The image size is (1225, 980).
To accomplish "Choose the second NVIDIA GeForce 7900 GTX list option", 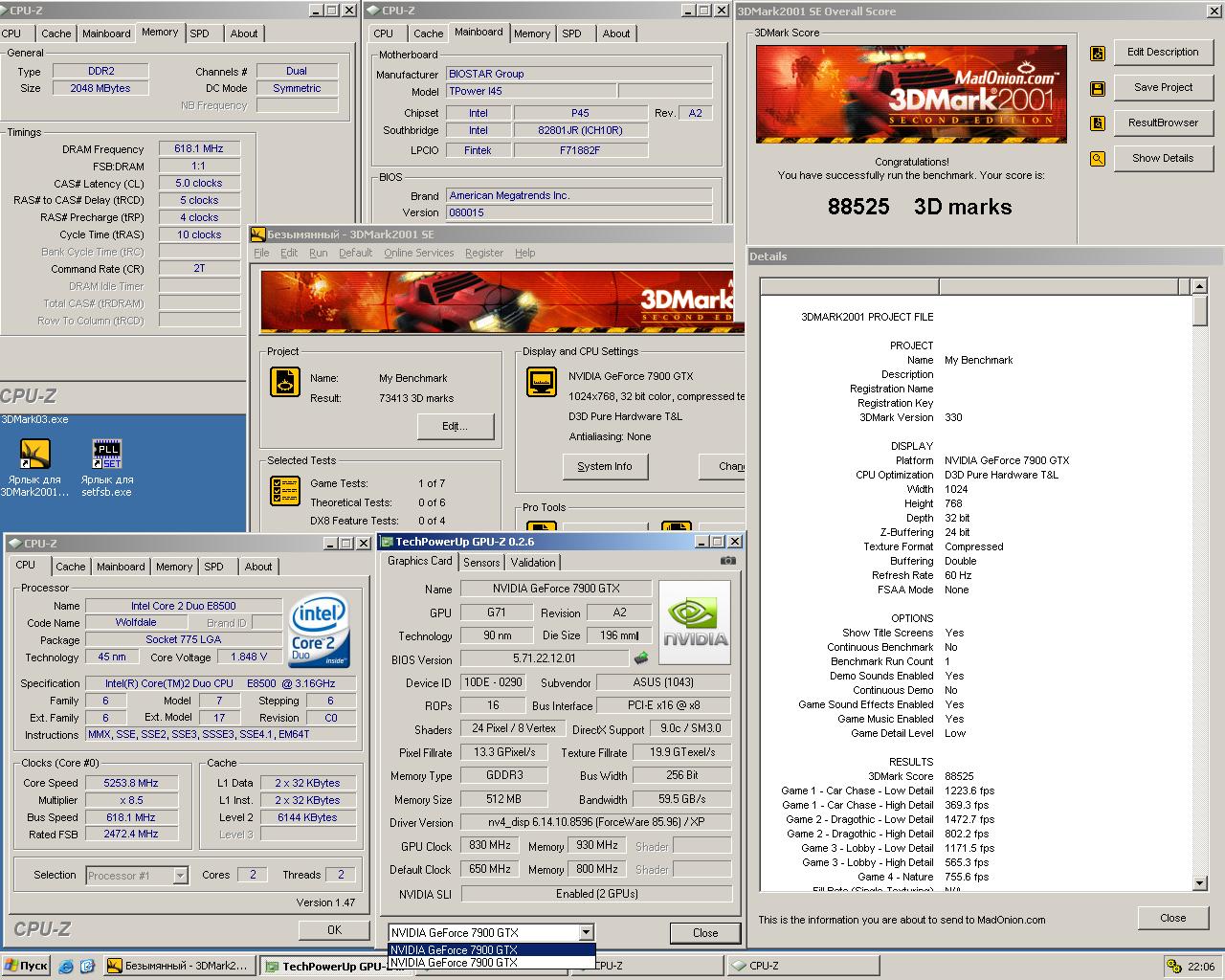I will point(491,963).
